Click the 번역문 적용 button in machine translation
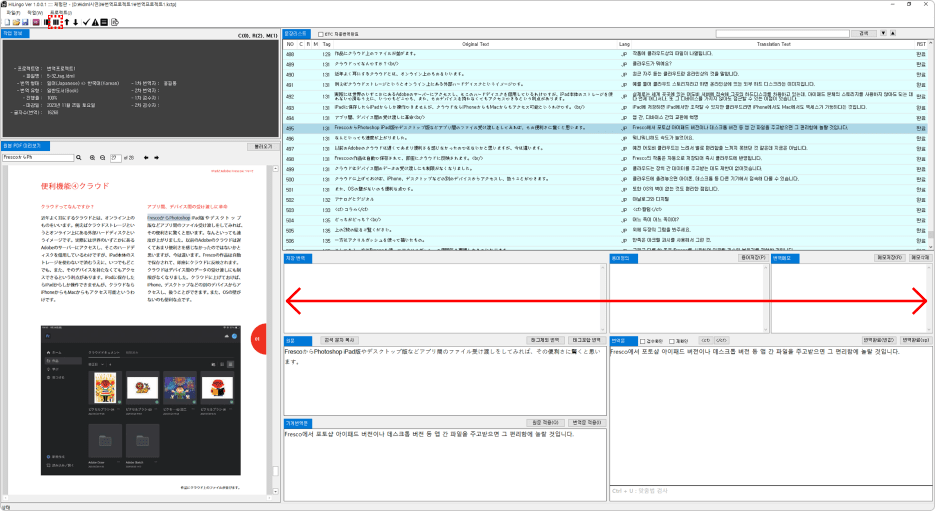Viewport: 935px width, 511px height. pyautogui.click(x=587, y=422)
